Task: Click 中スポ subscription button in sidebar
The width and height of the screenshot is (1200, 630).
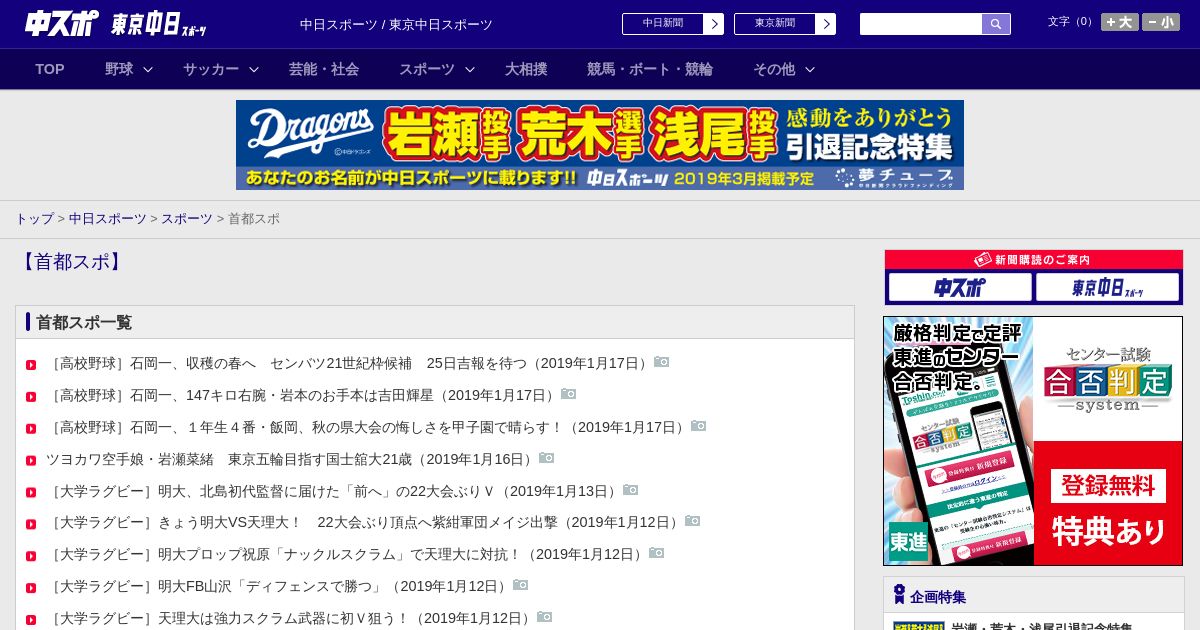Action: tap(960, 287)
